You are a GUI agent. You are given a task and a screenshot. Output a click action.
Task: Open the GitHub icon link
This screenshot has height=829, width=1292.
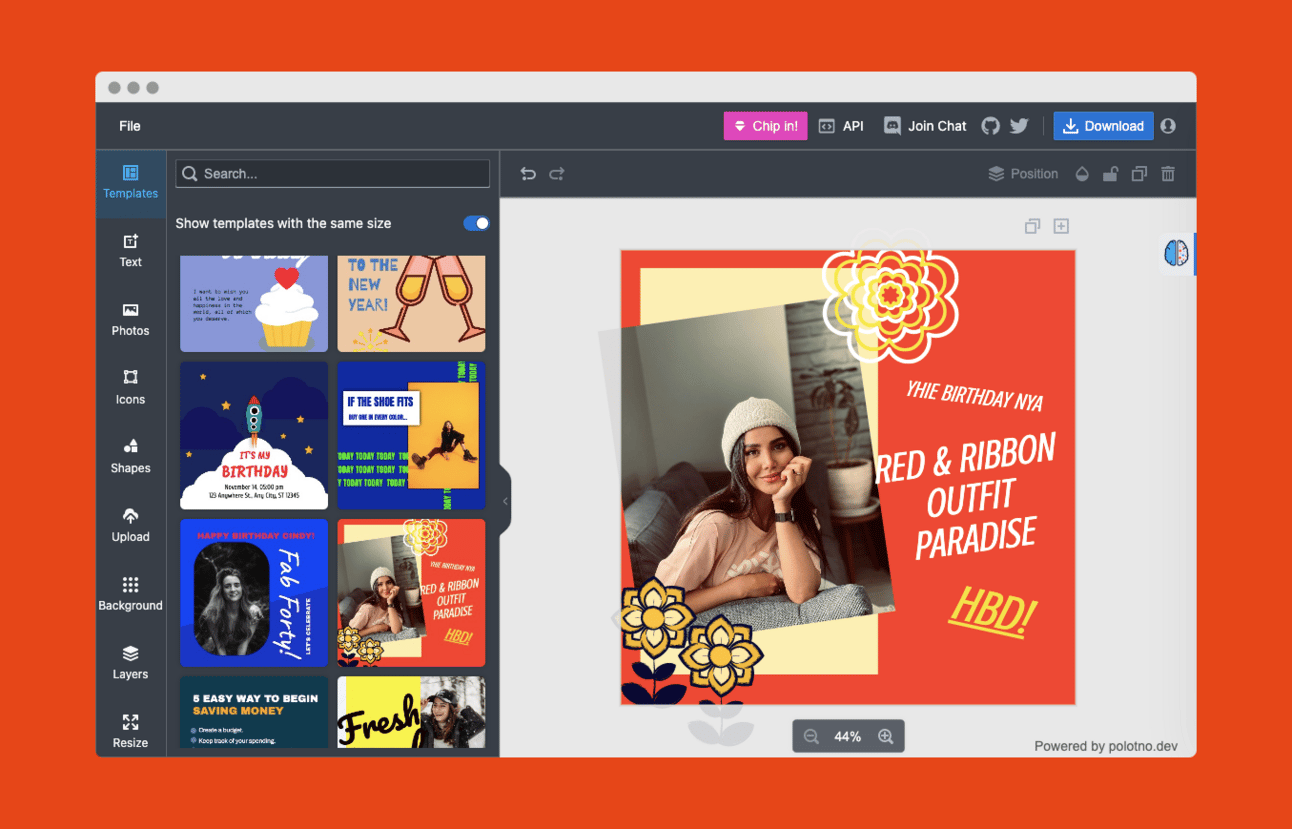[x=991, y=126]
